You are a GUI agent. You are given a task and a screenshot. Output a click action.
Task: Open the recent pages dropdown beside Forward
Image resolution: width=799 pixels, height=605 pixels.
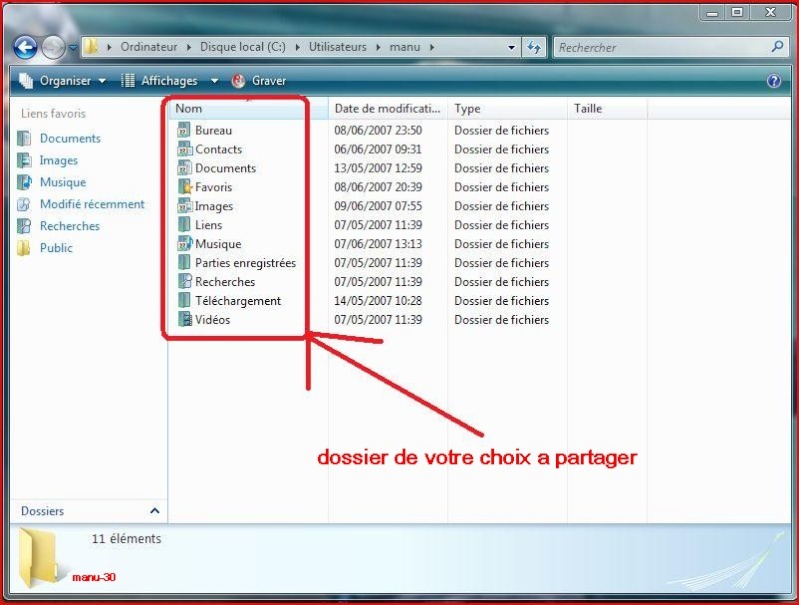pyautogui.click(x=73, y=48)
